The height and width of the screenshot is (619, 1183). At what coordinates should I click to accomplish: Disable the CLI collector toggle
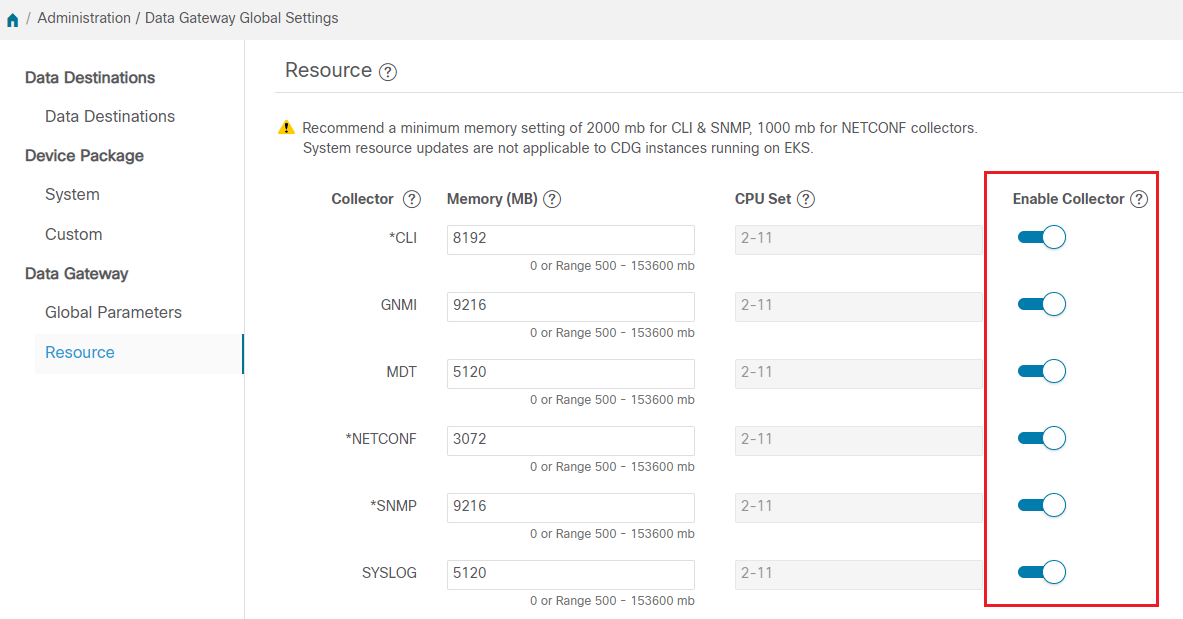pyautogui.click(x=1041, y=238)
